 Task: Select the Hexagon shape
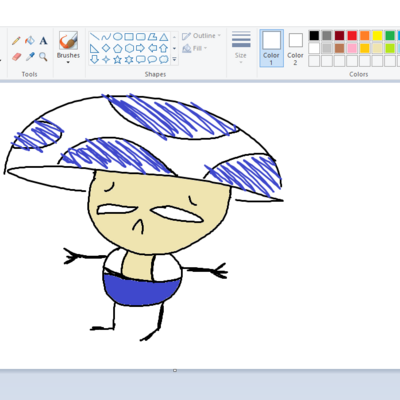coord(129,49)
